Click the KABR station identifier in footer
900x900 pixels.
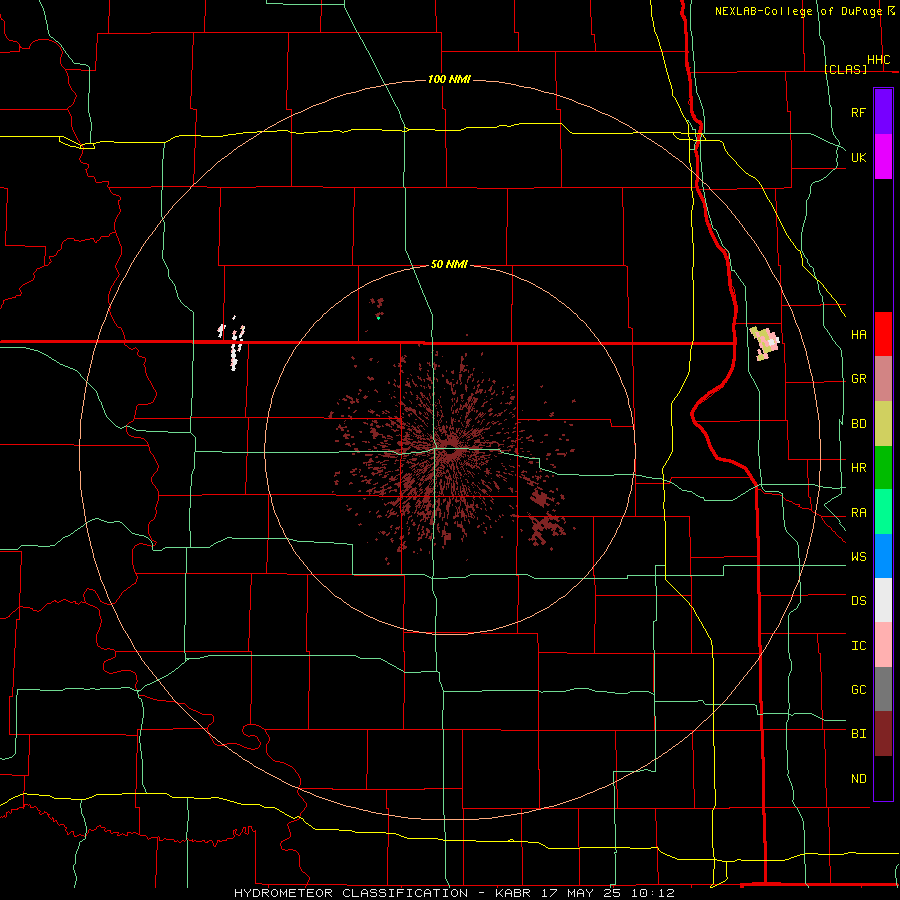pos(513,893)
